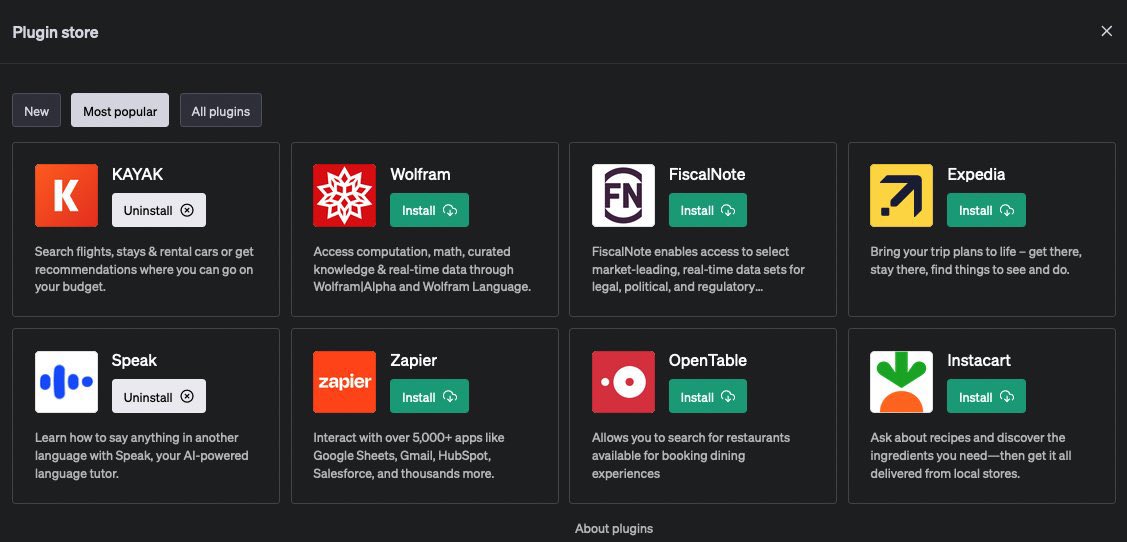1127x542 pixels.
Task: Click the Expedia plugin logo
Action: pyautogui.click(x=901, y=196)
